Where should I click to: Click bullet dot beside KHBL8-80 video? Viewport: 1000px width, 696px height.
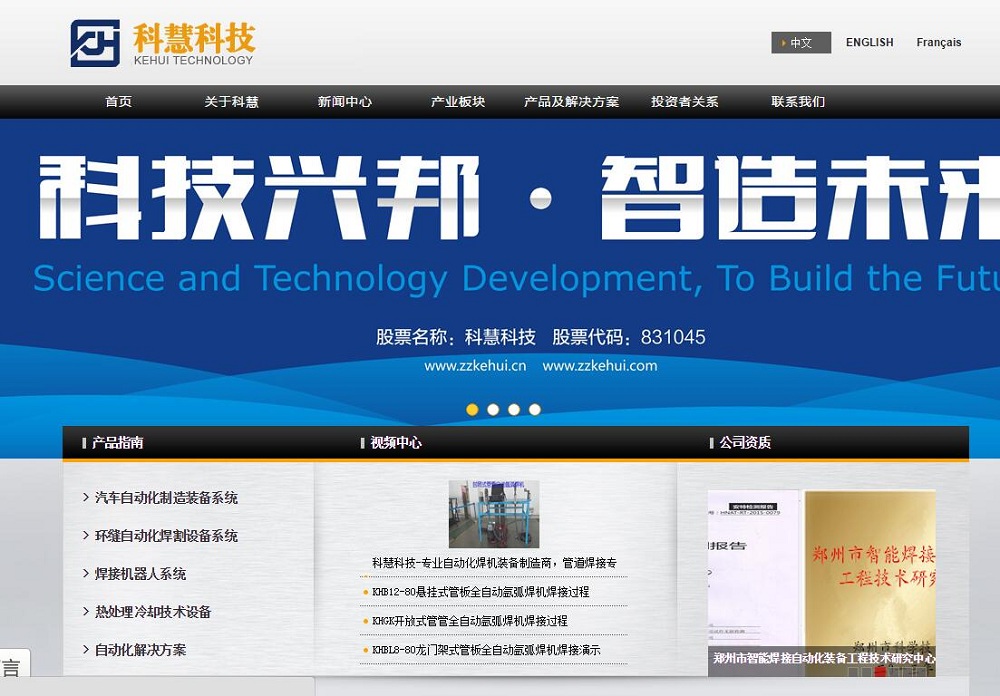pyautogui.click(x=365, y=651)
